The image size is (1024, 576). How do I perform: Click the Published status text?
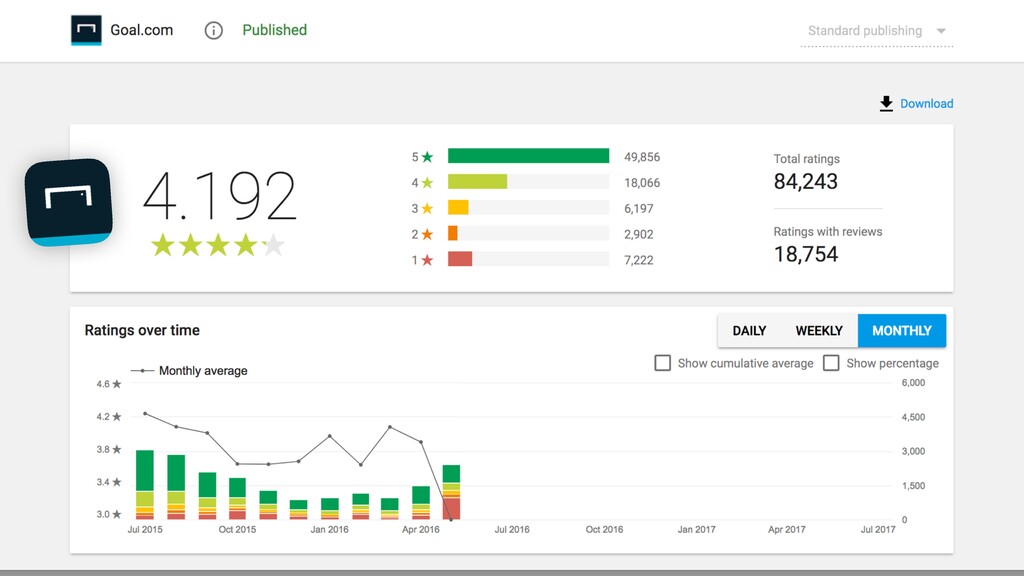tap(274, 30)
